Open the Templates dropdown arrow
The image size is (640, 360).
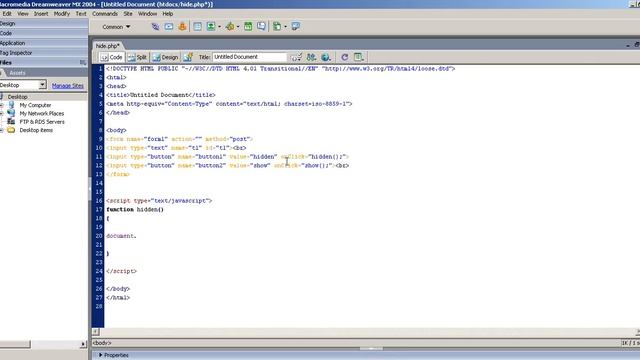(285, 27)
